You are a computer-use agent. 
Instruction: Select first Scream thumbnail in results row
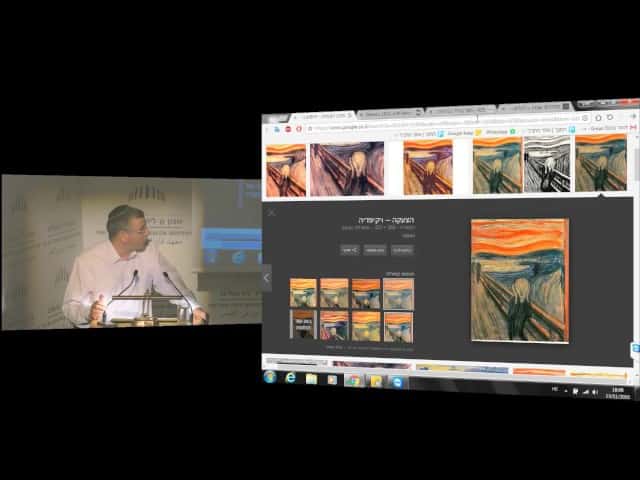tap(286, 169)
